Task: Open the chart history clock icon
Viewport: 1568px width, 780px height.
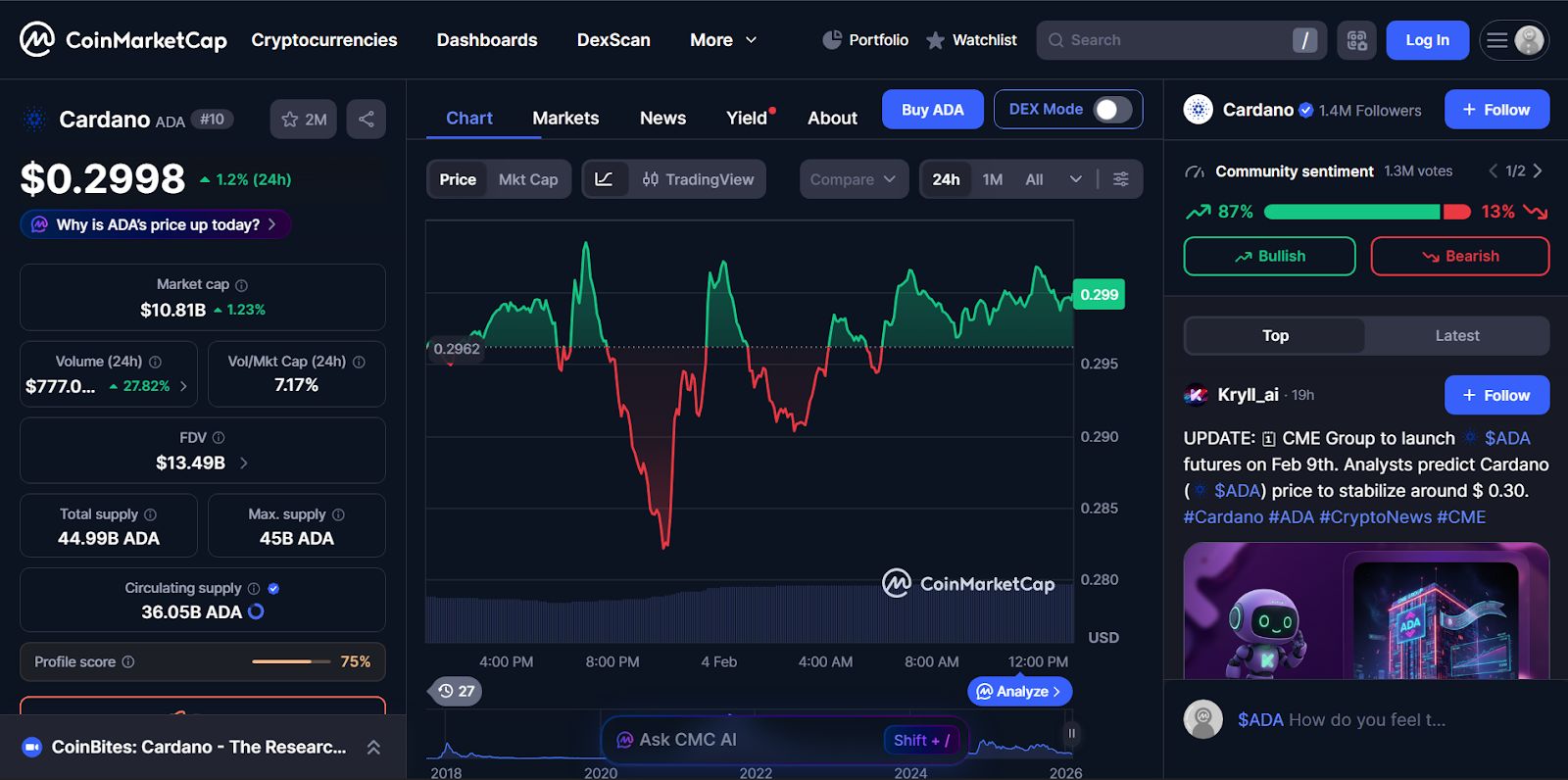Action: [457, 691]
